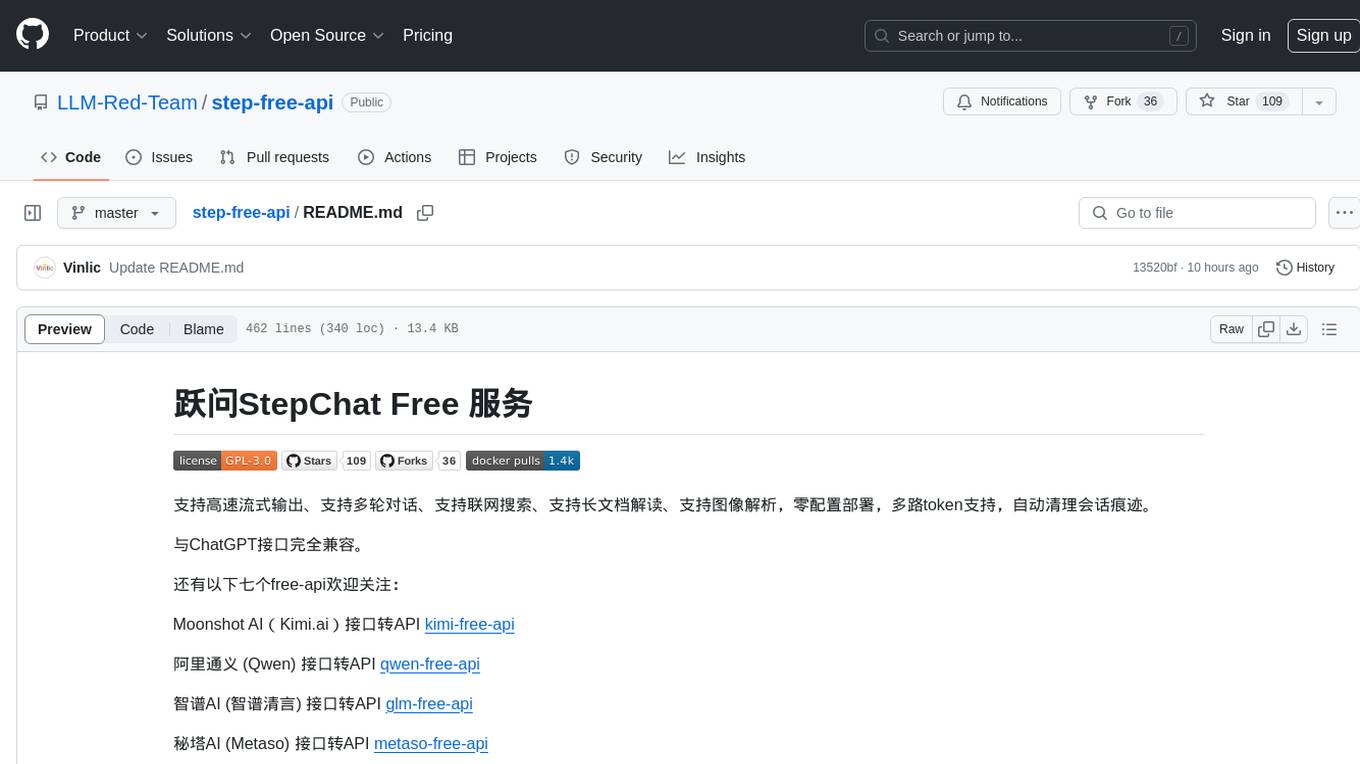Open the step-free-api repository link in header
This screenshot has height=764, width=1360.
point(272,102)
